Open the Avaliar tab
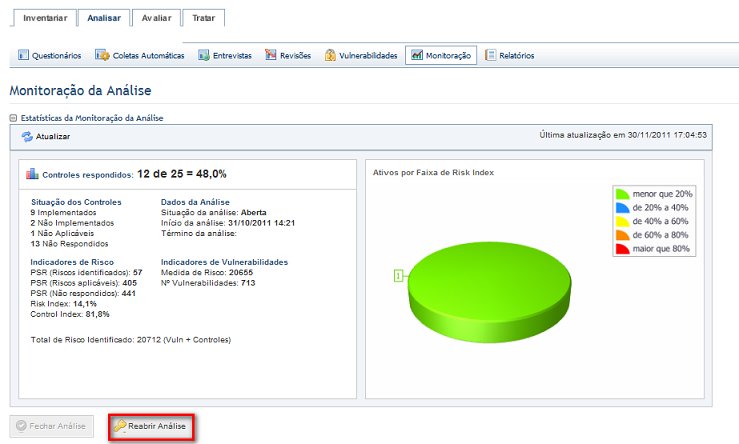Screen dimensions: 739x444 point(156,18)
